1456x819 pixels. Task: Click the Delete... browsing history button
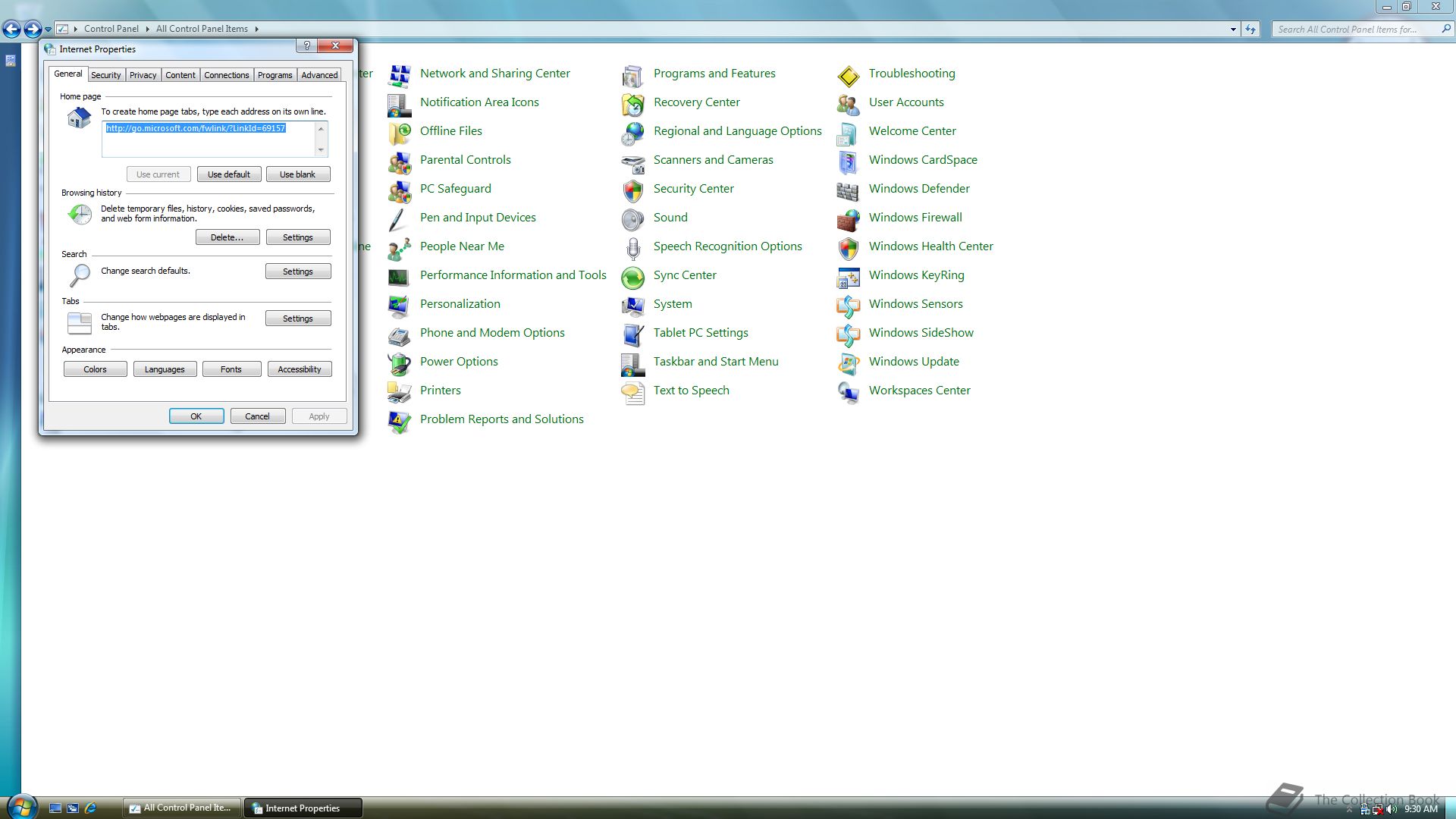(x=227, y=237)
